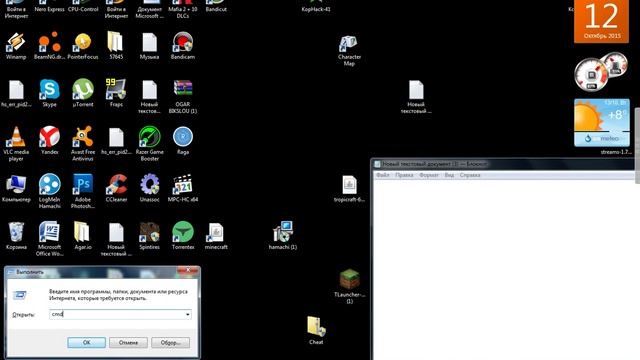Click the Обзор... browse button

click(x=170, y=342)
